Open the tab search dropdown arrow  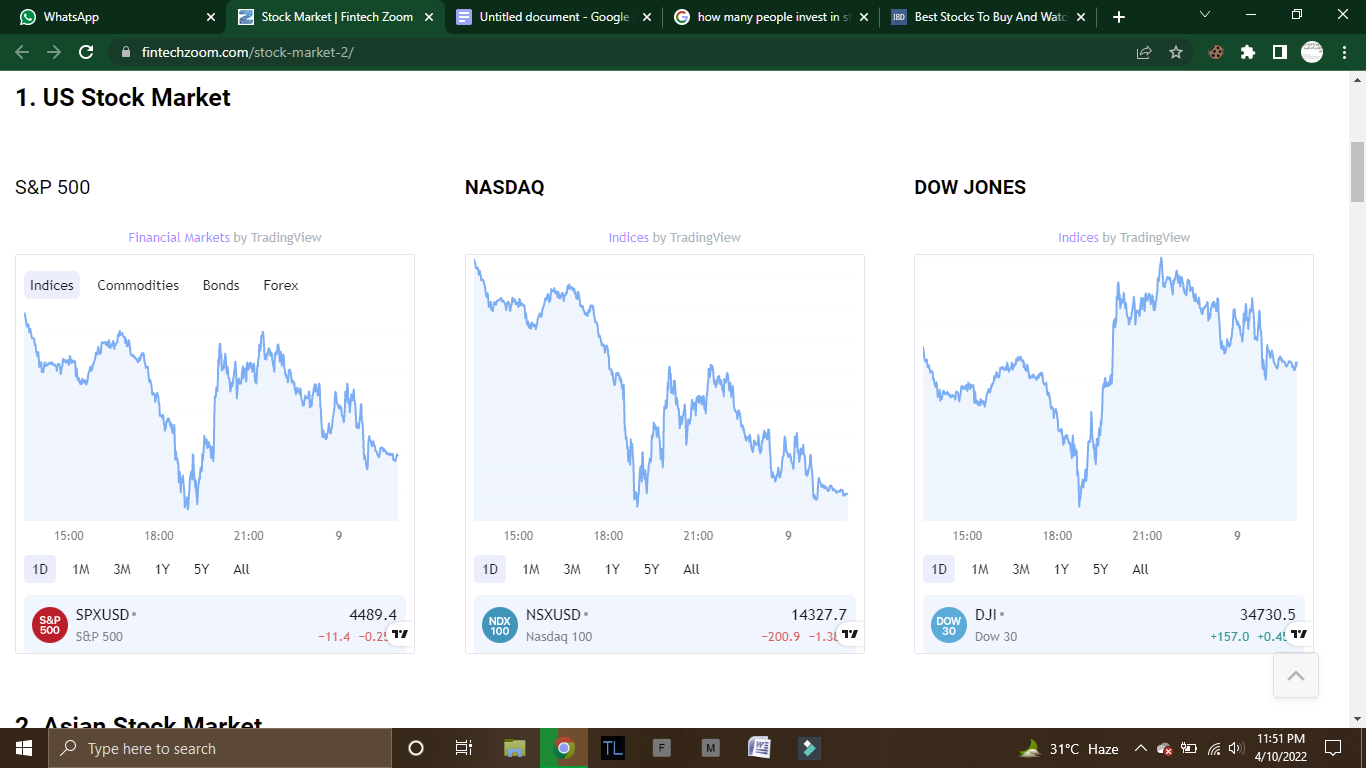click(1204, 16)
